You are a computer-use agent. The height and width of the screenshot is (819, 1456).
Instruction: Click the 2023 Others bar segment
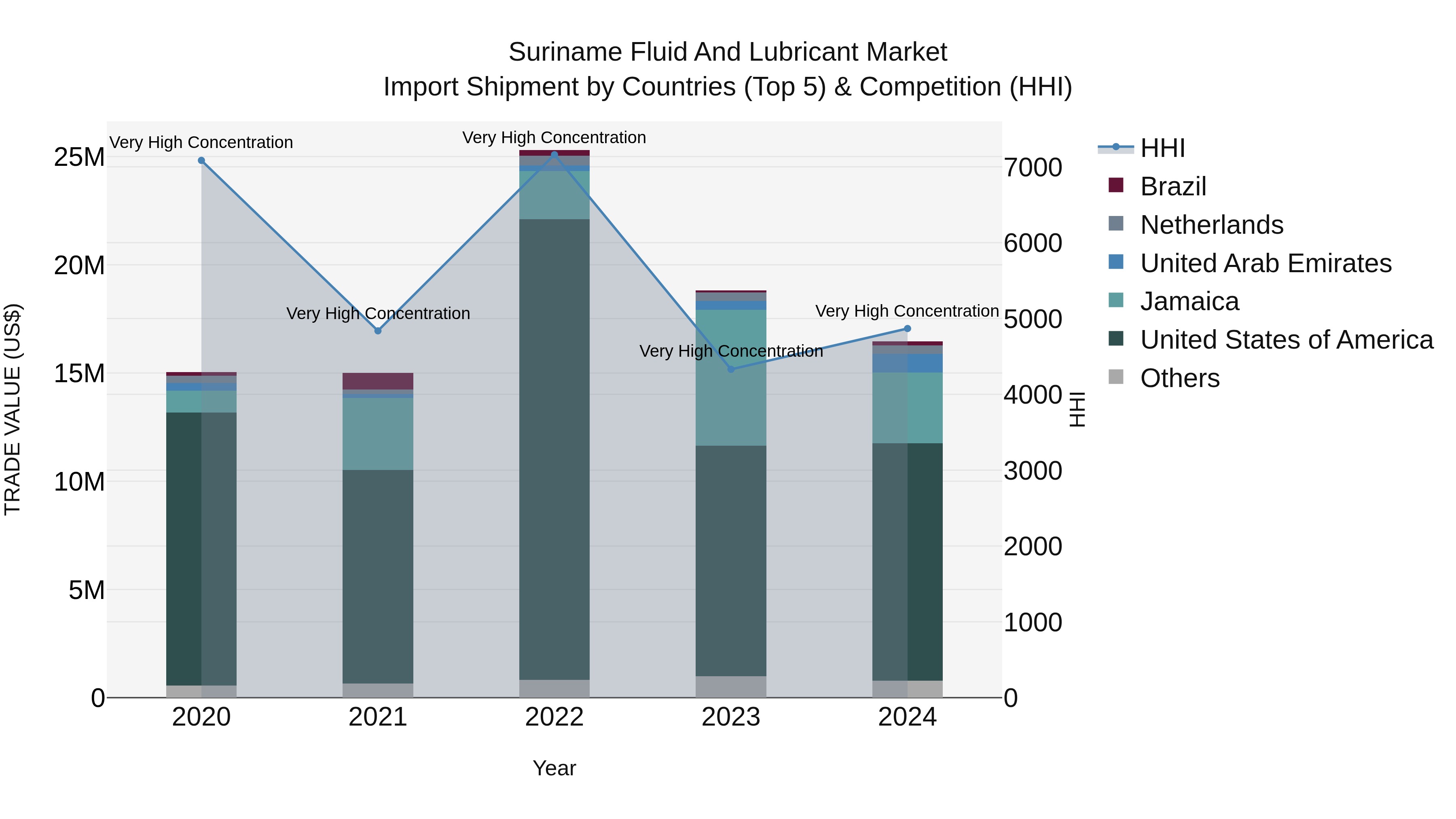tap(731, 687)
